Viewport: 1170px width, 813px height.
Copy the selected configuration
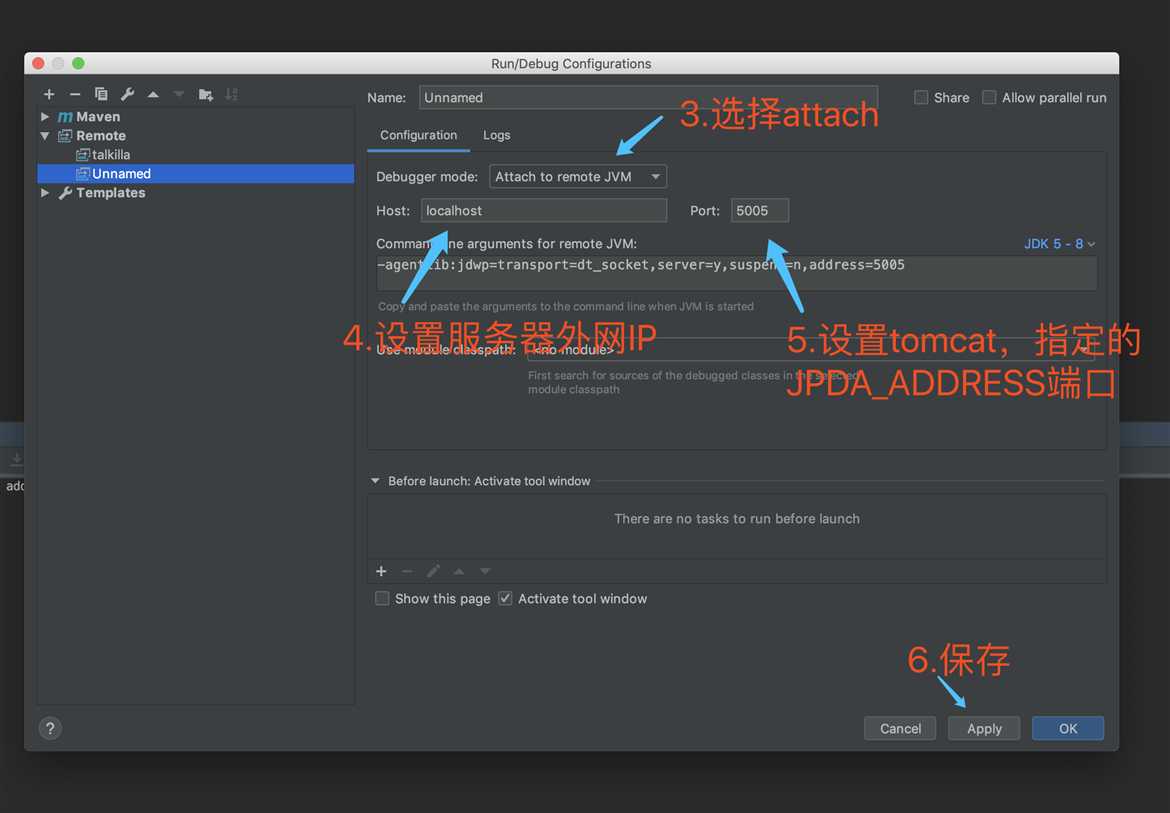pyautogui.click(x=101, y=94)
